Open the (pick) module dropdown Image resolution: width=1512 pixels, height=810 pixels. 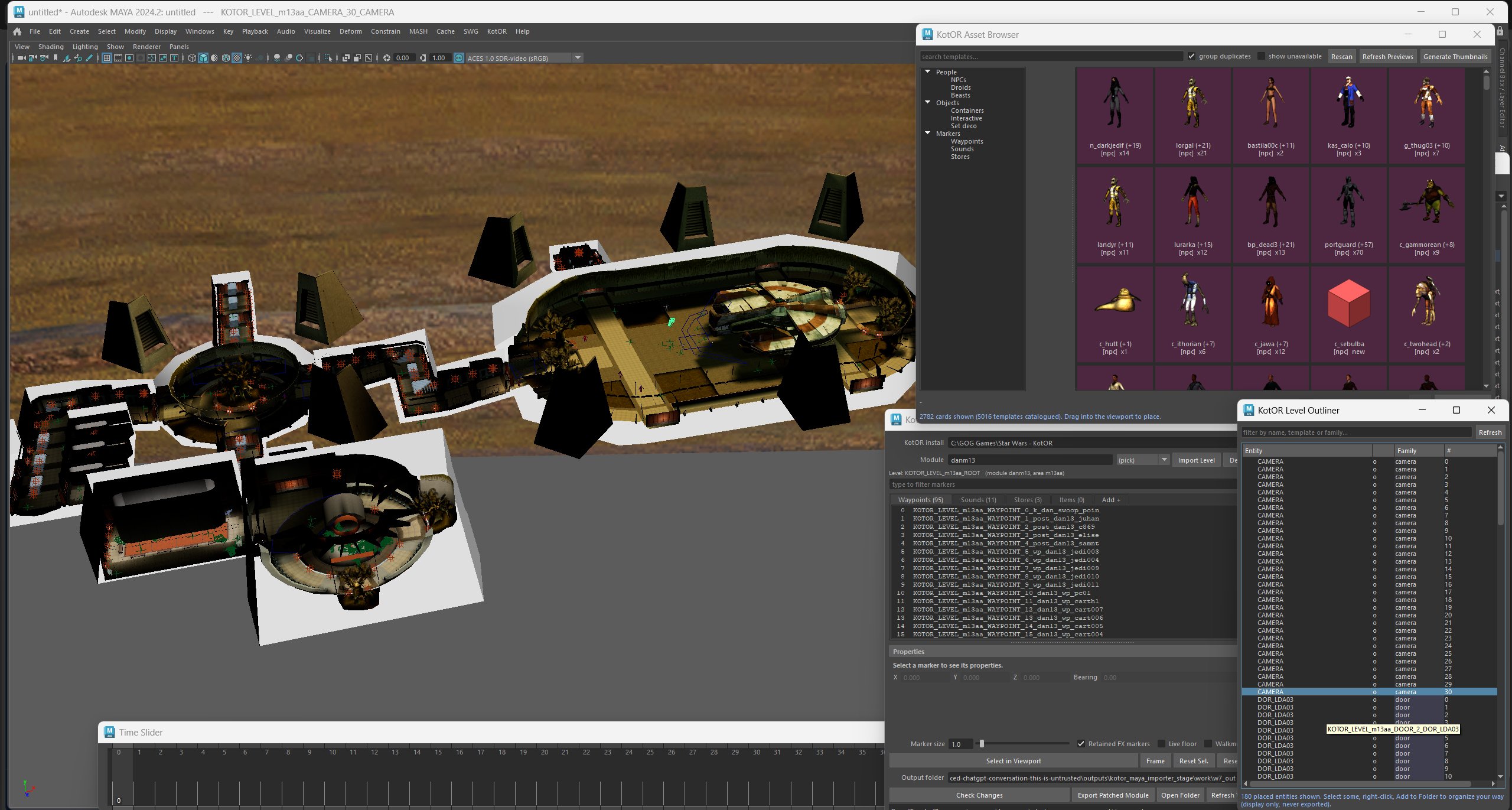coord(1142,460)
